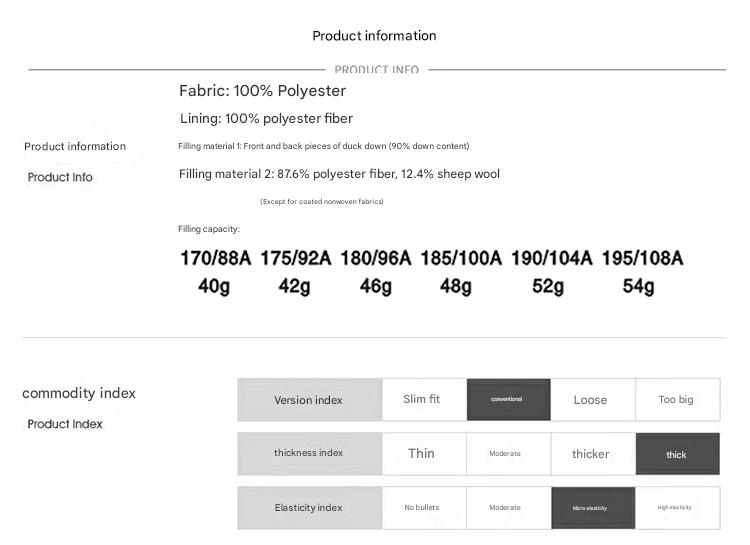Select the High elasticity option
Viewport: 750px width, 545px height.
coord(676,507)
